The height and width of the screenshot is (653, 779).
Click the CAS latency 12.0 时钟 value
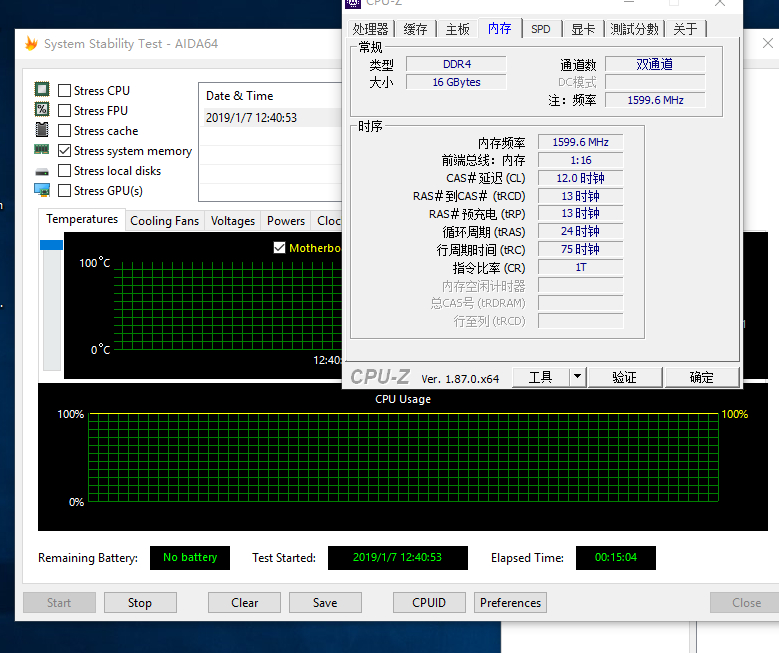[580, 178]
